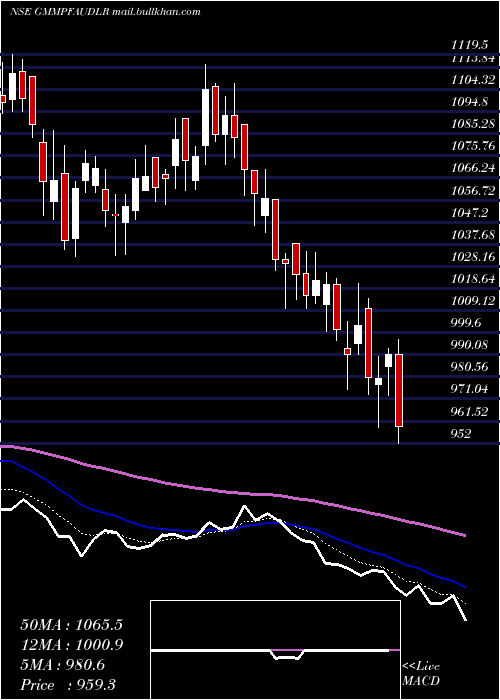500x700 pixels.
Task: Click the 961.52 price axis label
Action: pos(470,411)
